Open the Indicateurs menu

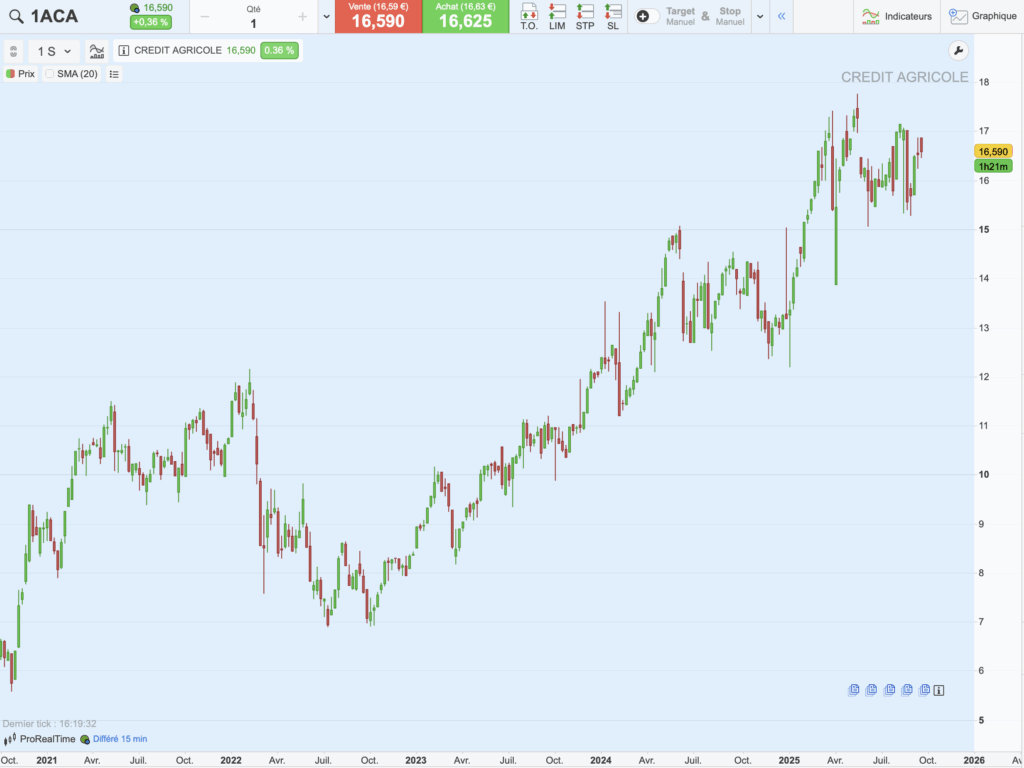[897, 16]
